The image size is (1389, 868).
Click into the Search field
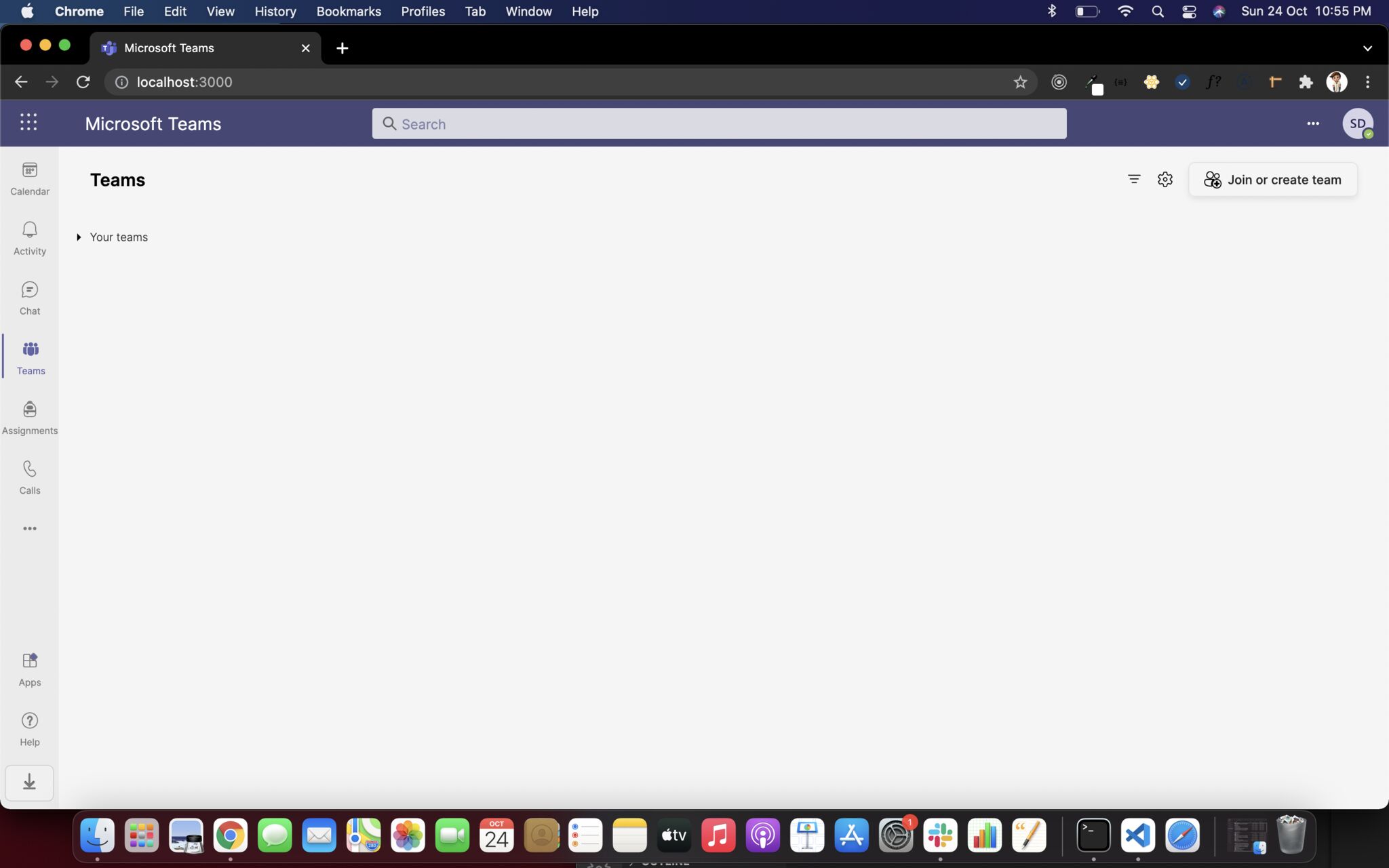(719, 124)
